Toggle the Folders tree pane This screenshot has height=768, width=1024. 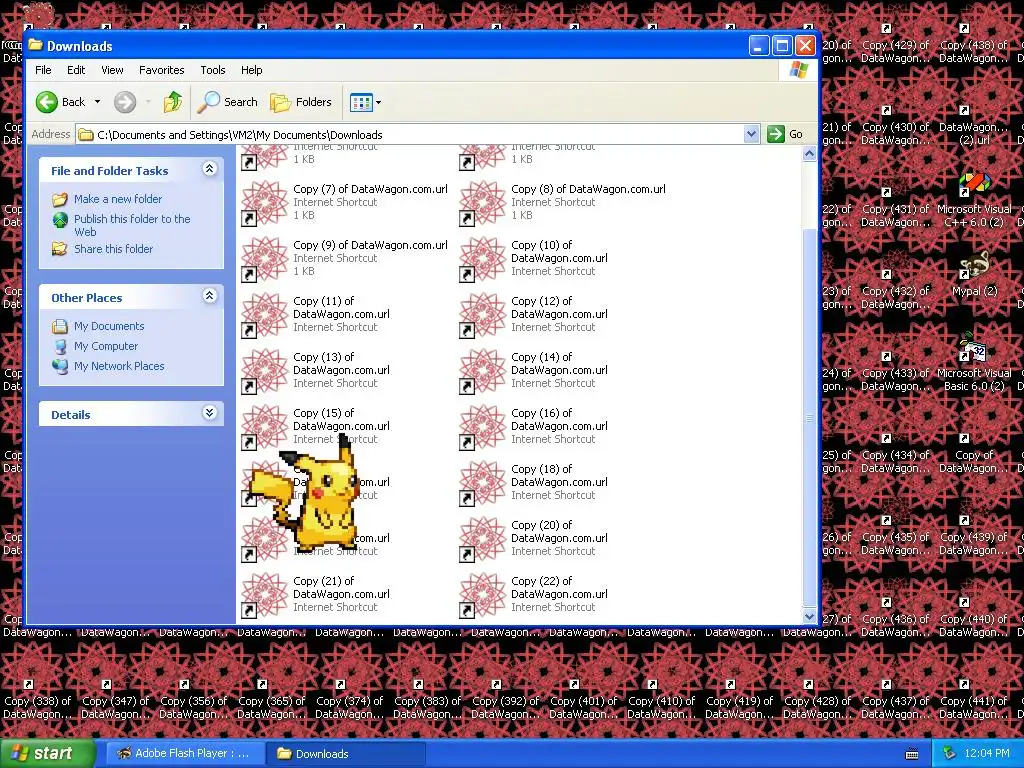pos(301,102)
